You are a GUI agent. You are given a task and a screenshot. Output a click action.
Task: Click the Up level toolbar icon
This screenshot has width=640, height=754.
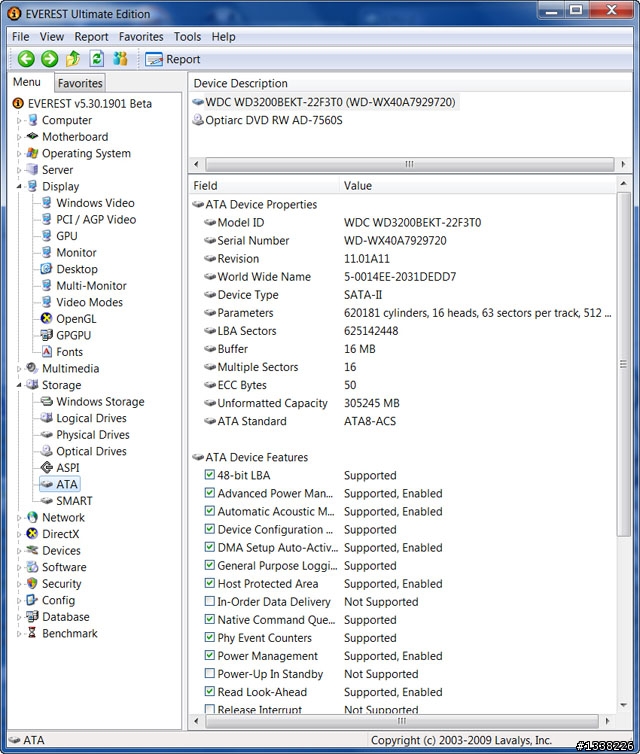tap(73, 59)
